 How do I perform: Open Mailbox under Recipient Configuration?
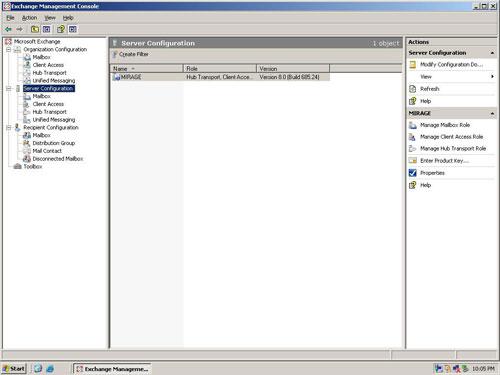[42, 135]
